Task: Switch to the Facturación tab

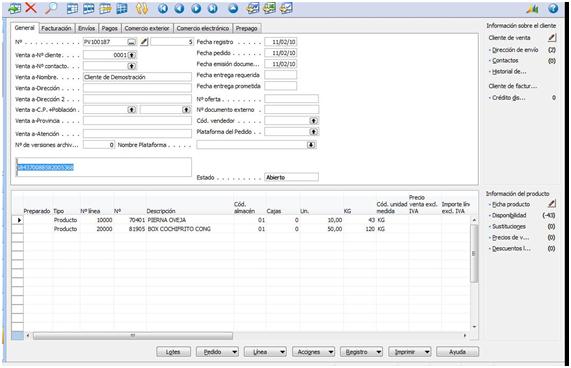Action: point(56,28)
